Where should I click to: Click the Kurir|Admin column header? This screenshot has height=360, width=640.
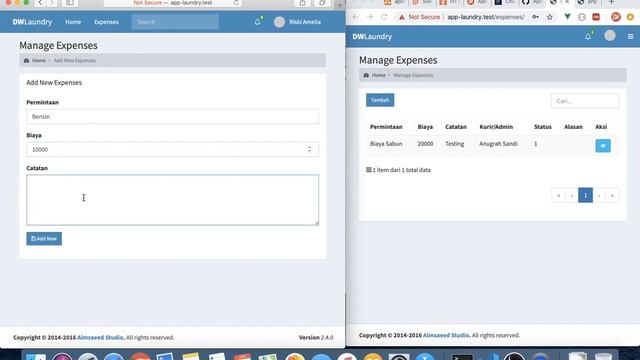pyautogui.click(x=496, y=127)
